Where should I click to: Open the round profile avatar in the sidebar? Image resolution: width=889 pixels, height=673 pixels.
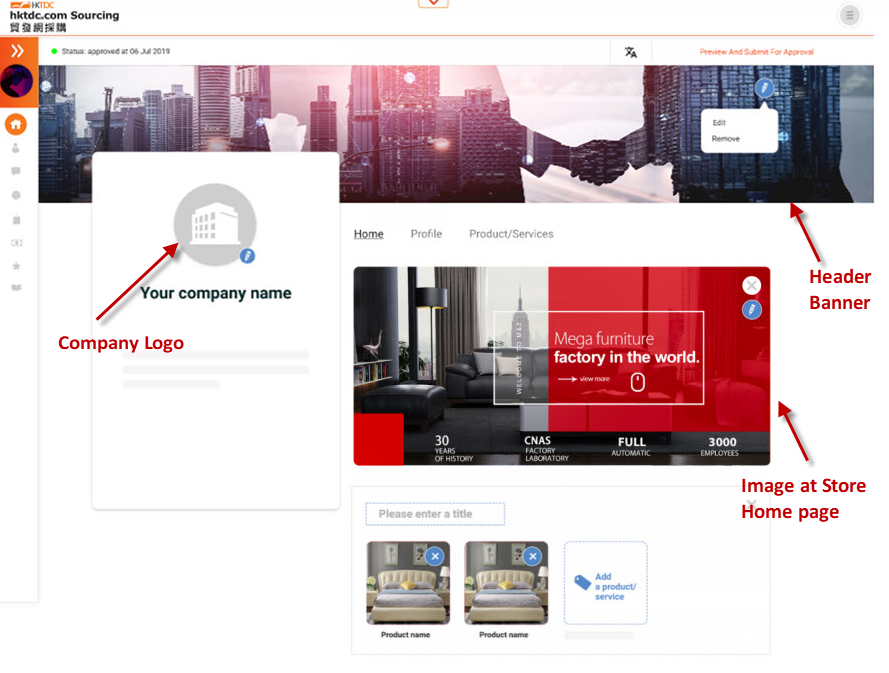(x=16, y=81)
